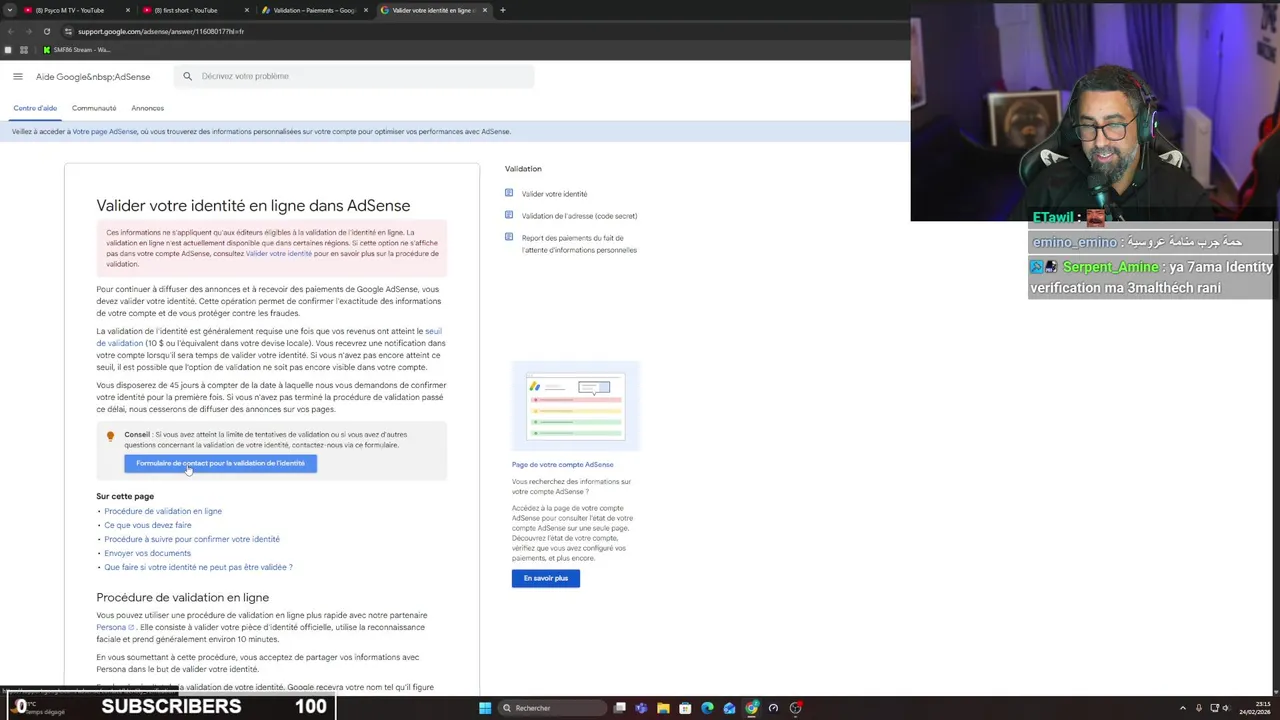Open sidebar article 'Report des paiements'

pos(579,244)
